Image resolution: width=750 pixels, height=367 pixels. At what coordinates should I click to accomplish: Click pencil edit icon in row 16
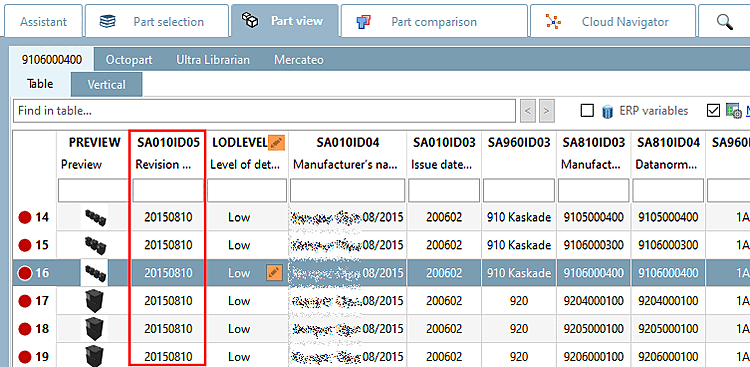coord(274,273)
